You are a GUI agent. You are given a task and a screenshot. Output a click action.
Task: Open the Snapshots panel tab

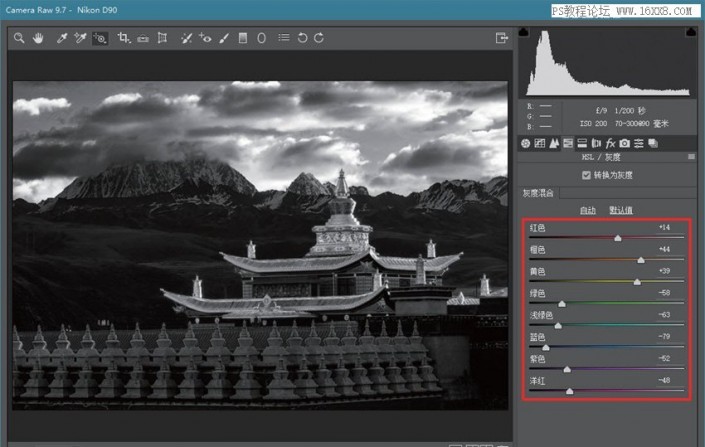(653, 143)
